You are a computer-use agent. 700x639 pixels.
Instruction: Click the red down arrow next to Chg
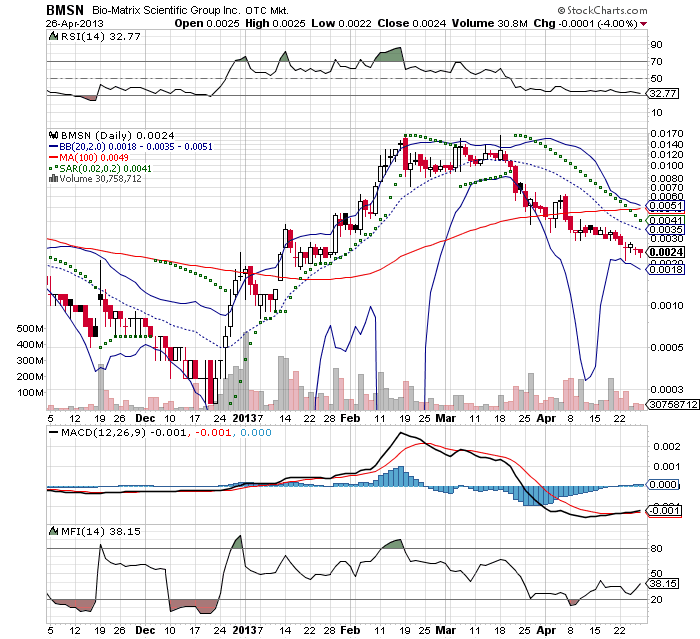click(x=644, y=24)
